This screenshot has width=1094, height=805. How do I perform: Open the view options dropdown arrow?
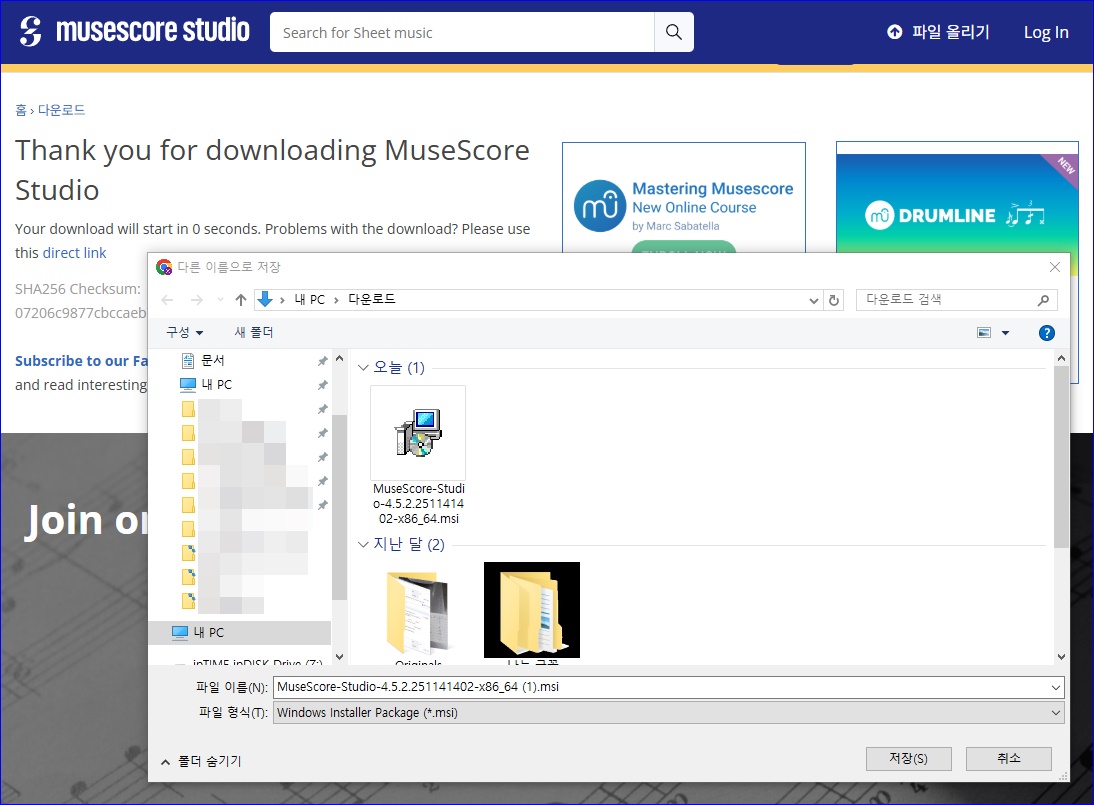pos(1005,333)
